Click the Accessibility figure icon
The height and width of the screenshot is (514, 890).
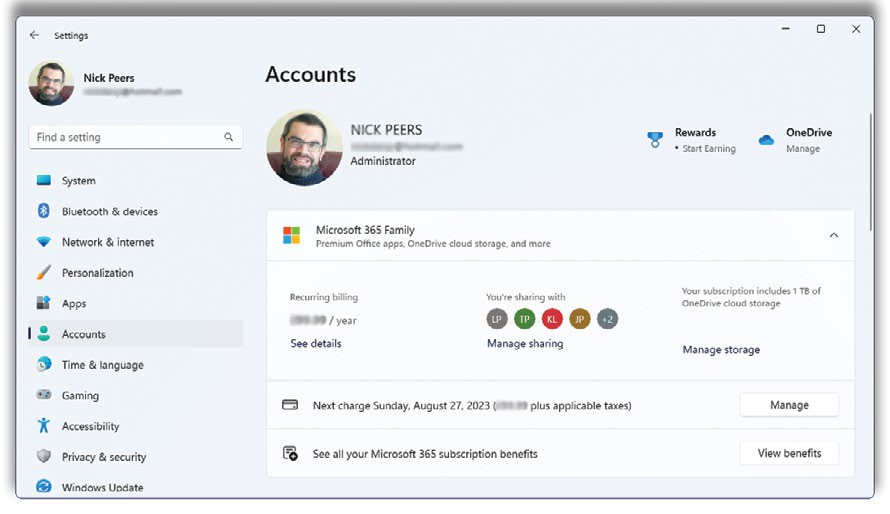[44, 425]
